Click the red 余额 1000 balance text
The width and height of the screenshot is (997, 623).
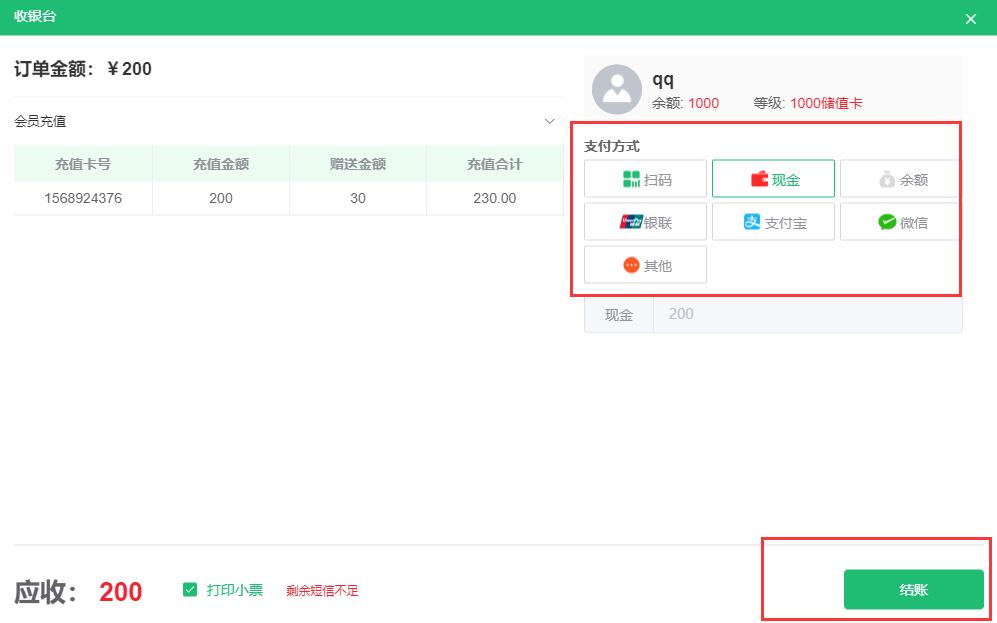coord(704,102)
